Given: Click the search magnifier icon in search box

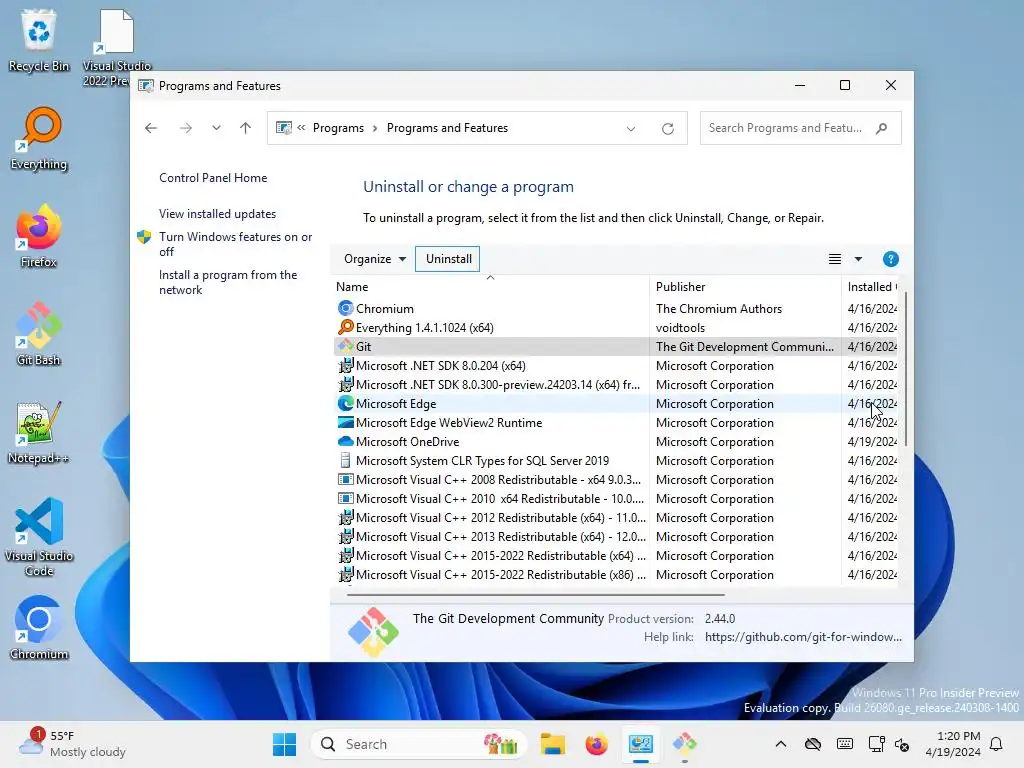Looking at the screenshot, I should 882,128.
